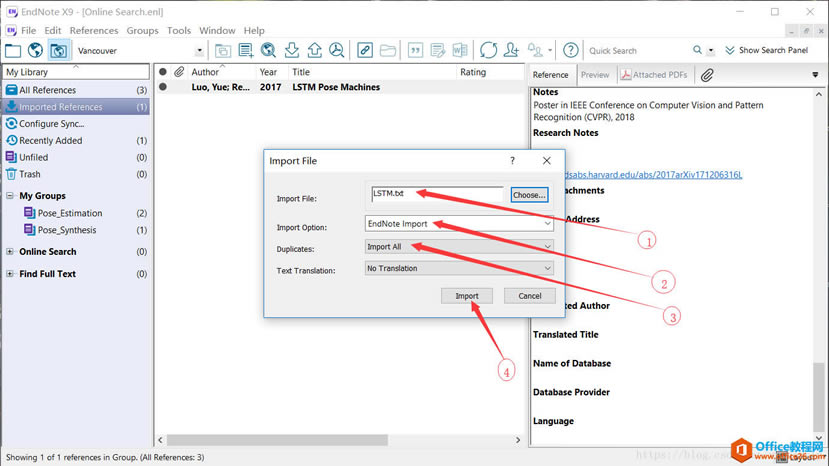Sort by the Rating column header
The width and height of the screenshot is (829, 466).
coord(490,72)
